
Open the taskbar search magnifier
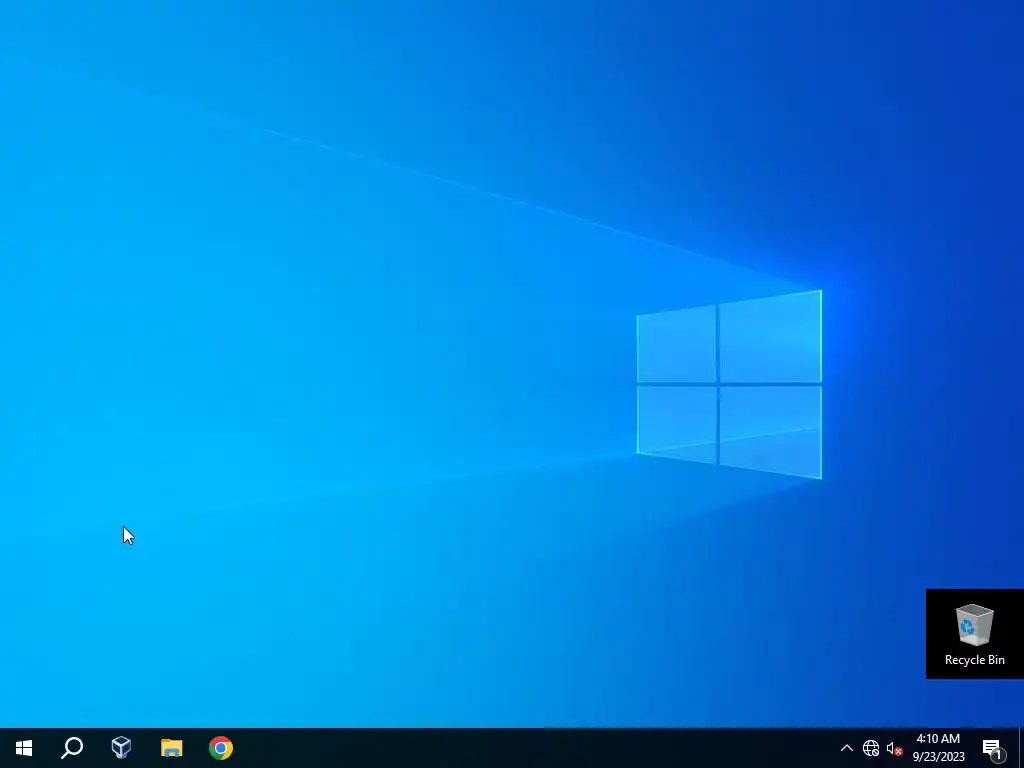72,748
